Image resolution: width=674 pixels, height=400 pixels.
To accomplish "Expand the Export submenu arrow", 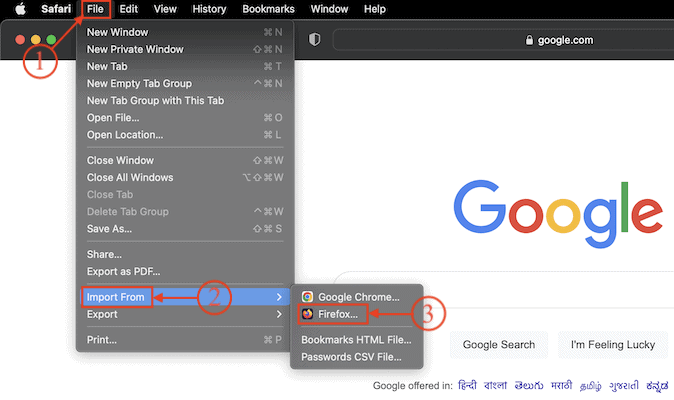I will pos(279,314).
